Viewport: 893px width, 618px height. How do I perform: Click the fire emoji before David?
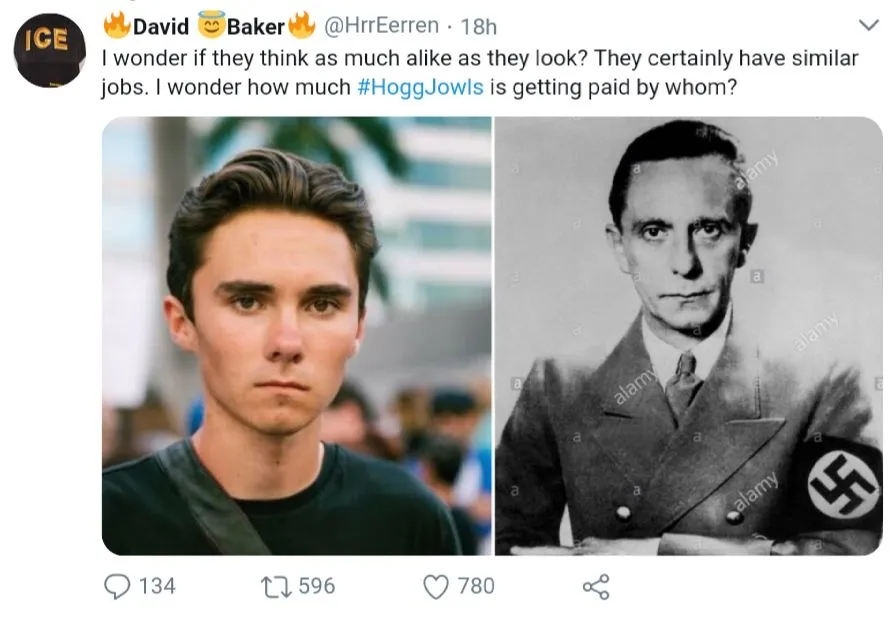(x=117, y=24)
